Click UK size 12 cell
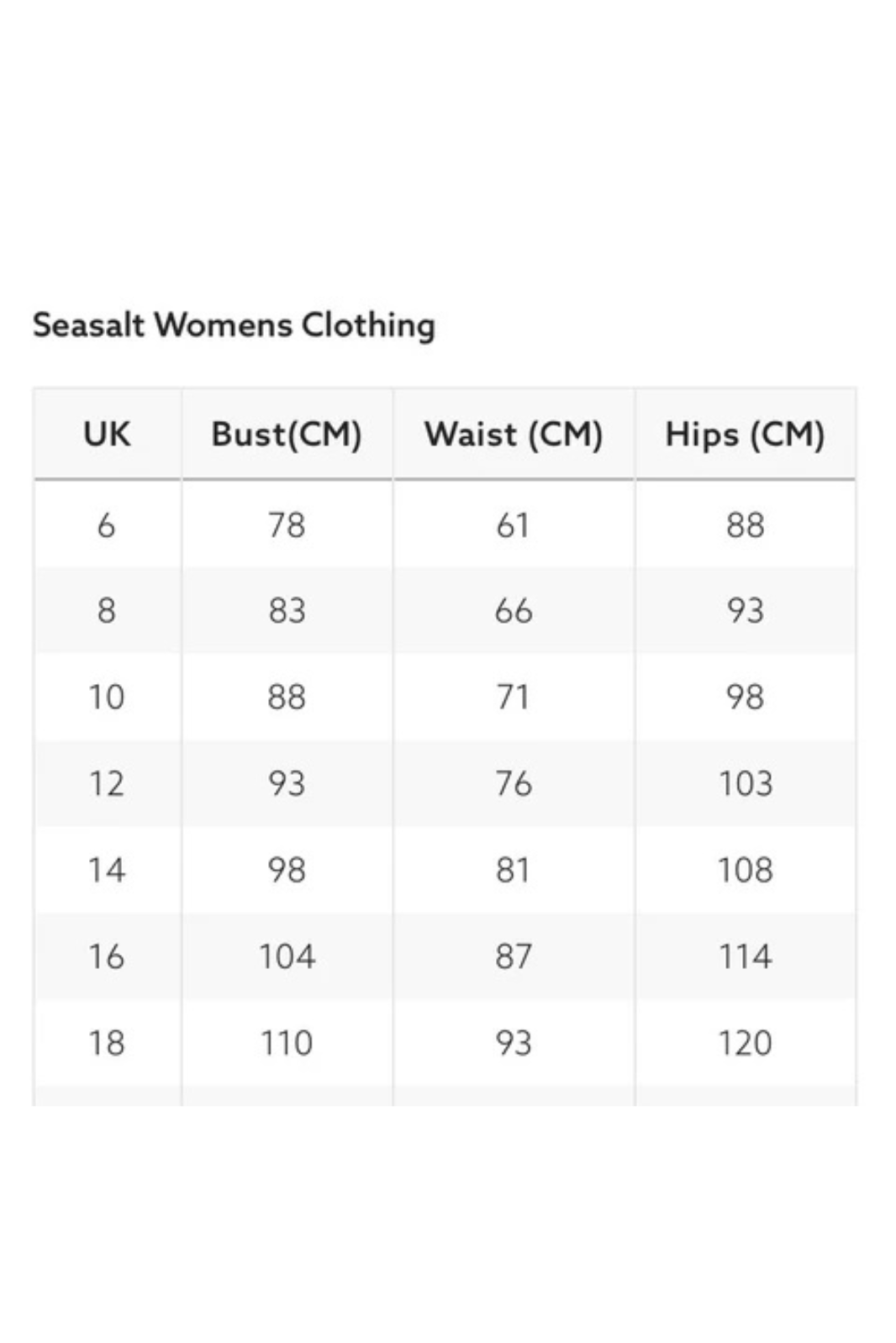Image resolution: width=896 pixels, height=1343 pixels. pyautogui.click(x=107, y=783)
